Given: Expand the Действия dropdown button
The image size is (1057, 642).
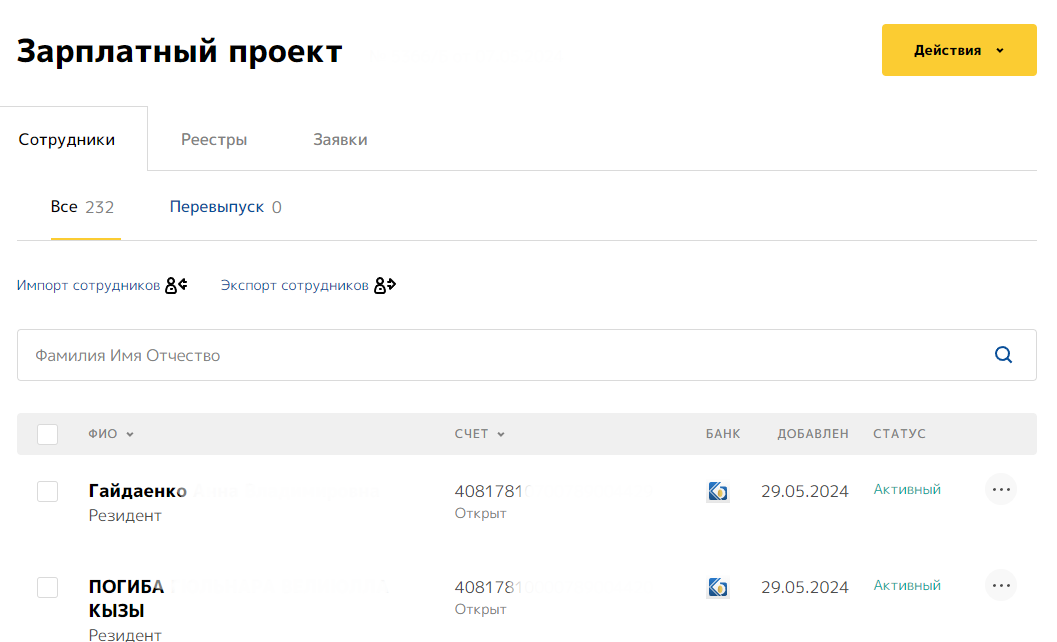Looking at the screenshot, I should coord(958,50).
